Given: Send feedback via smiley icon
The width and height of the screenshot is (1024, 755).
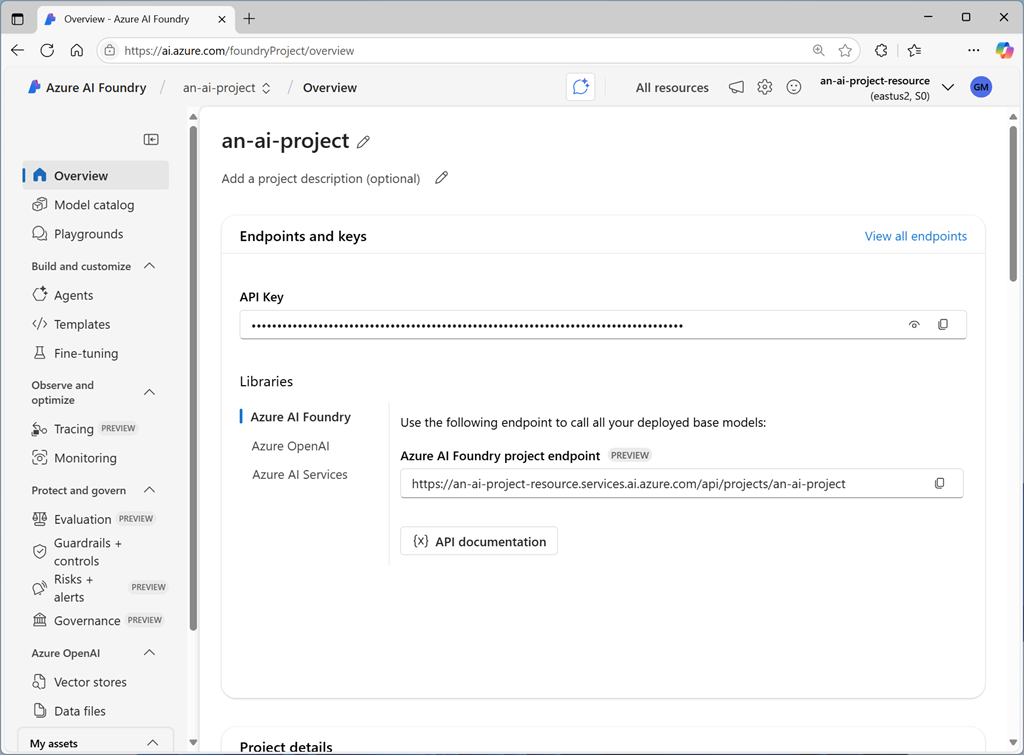Looking at the screenshot, I should point(793,87).
